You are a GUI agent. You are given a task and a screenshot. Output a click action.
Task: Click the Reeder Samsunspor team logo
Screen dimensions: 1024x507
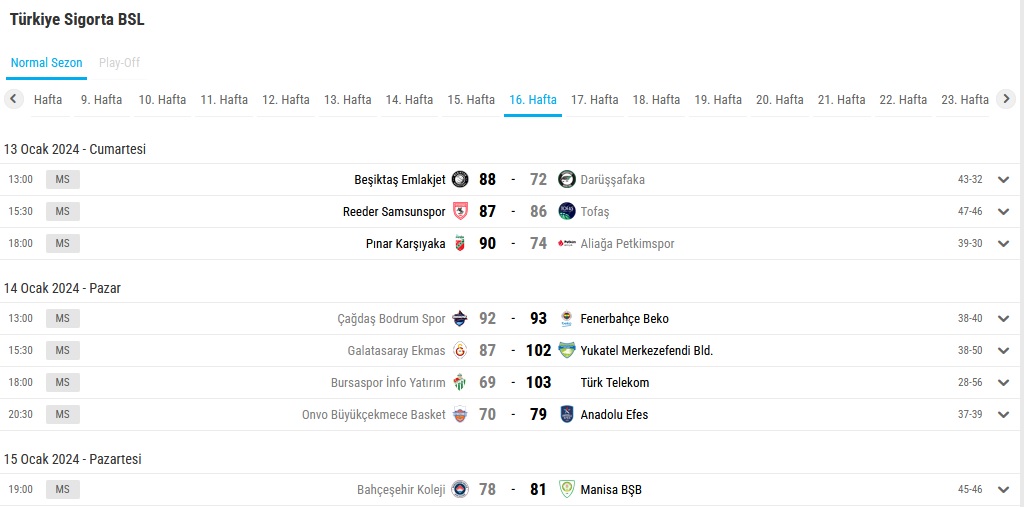460,212
